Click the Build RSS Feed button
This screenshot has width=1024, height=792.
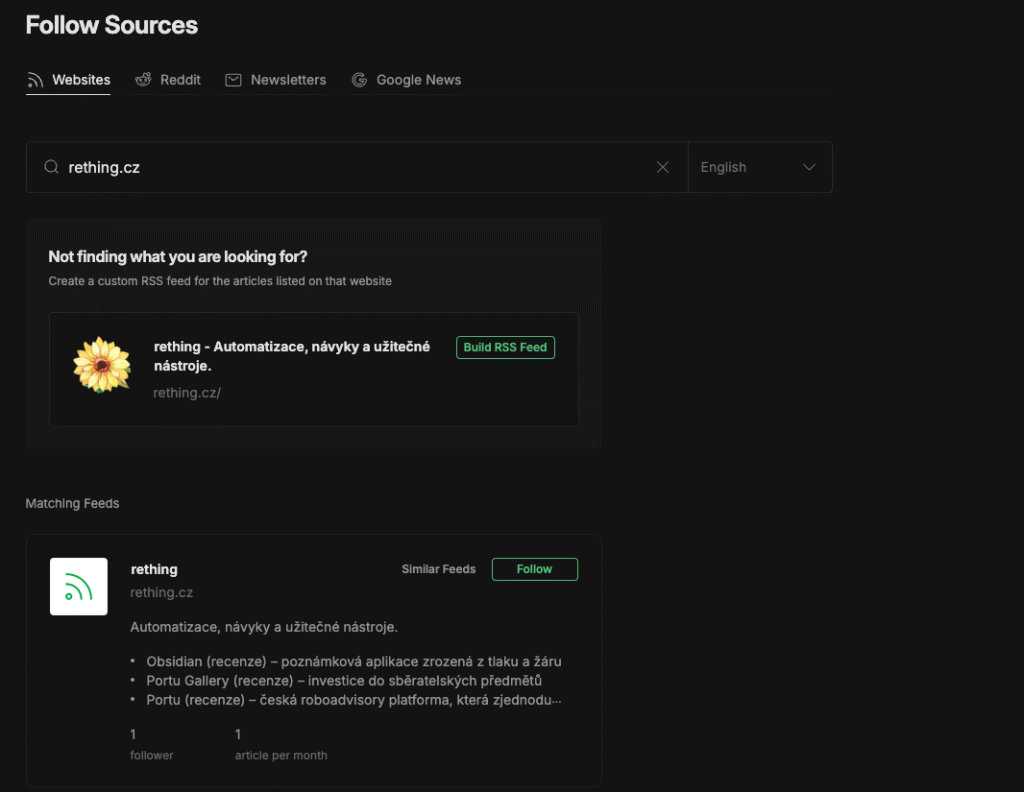(x=505, y=347)
